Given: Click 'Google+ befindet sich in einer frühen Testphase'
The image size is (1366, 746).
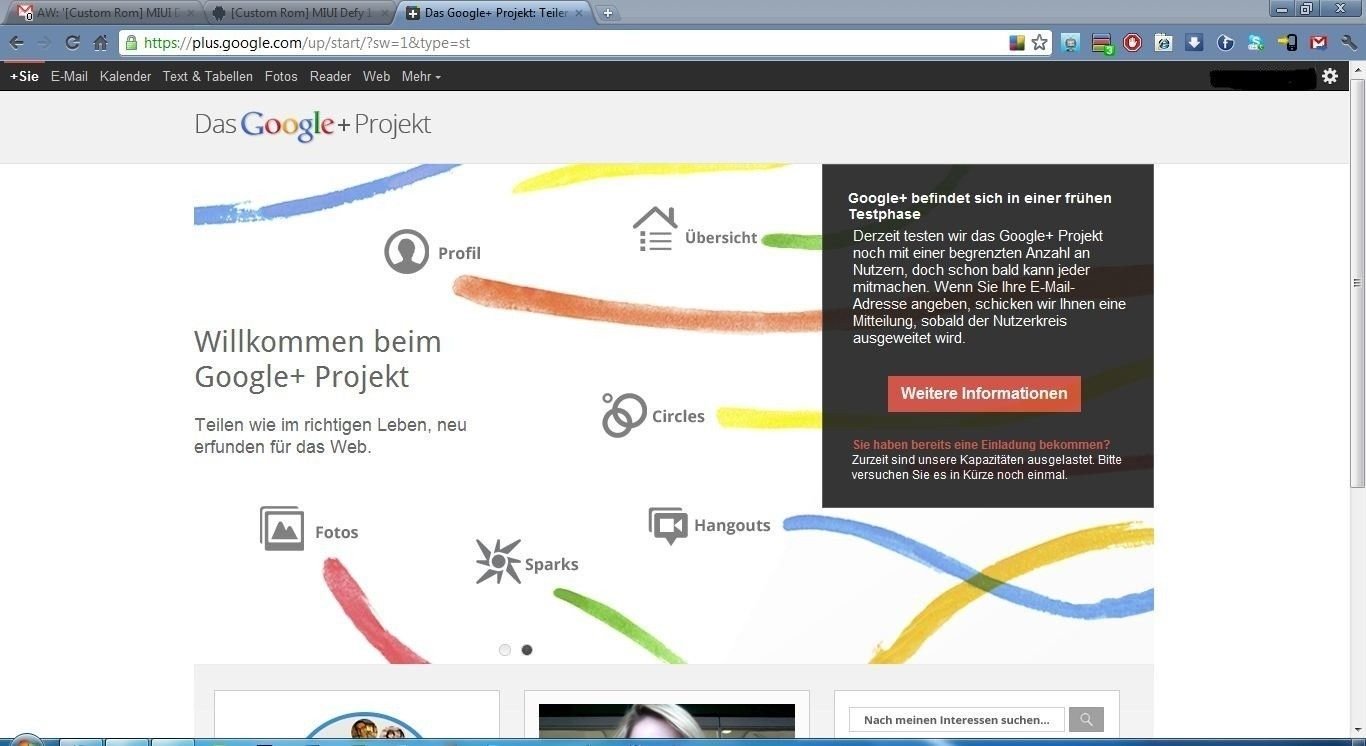Looking at the screenshot, I should tap(980, 206).
